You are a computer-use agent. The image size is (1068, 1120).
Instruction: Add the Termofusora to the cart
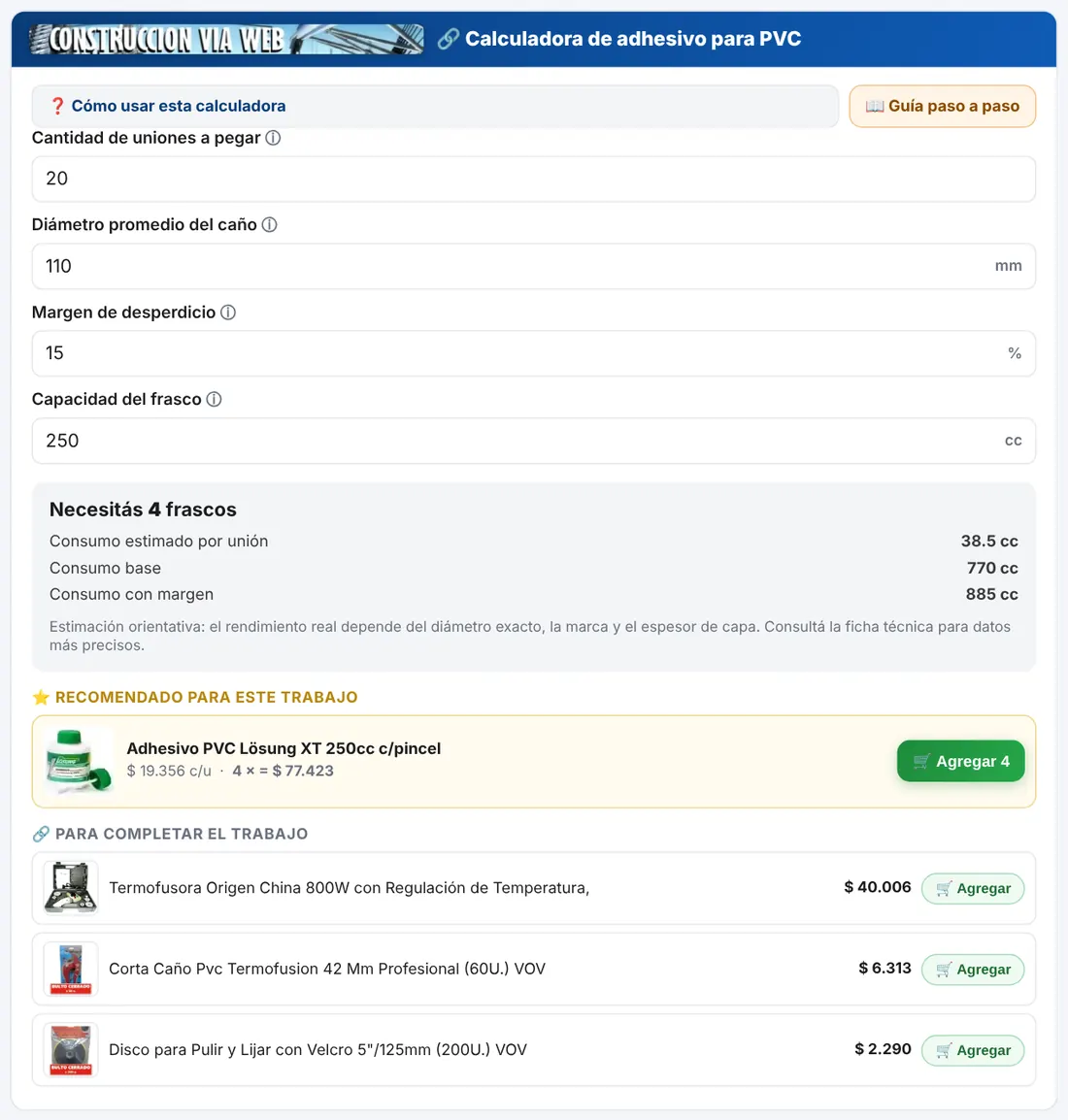[972, 889]
